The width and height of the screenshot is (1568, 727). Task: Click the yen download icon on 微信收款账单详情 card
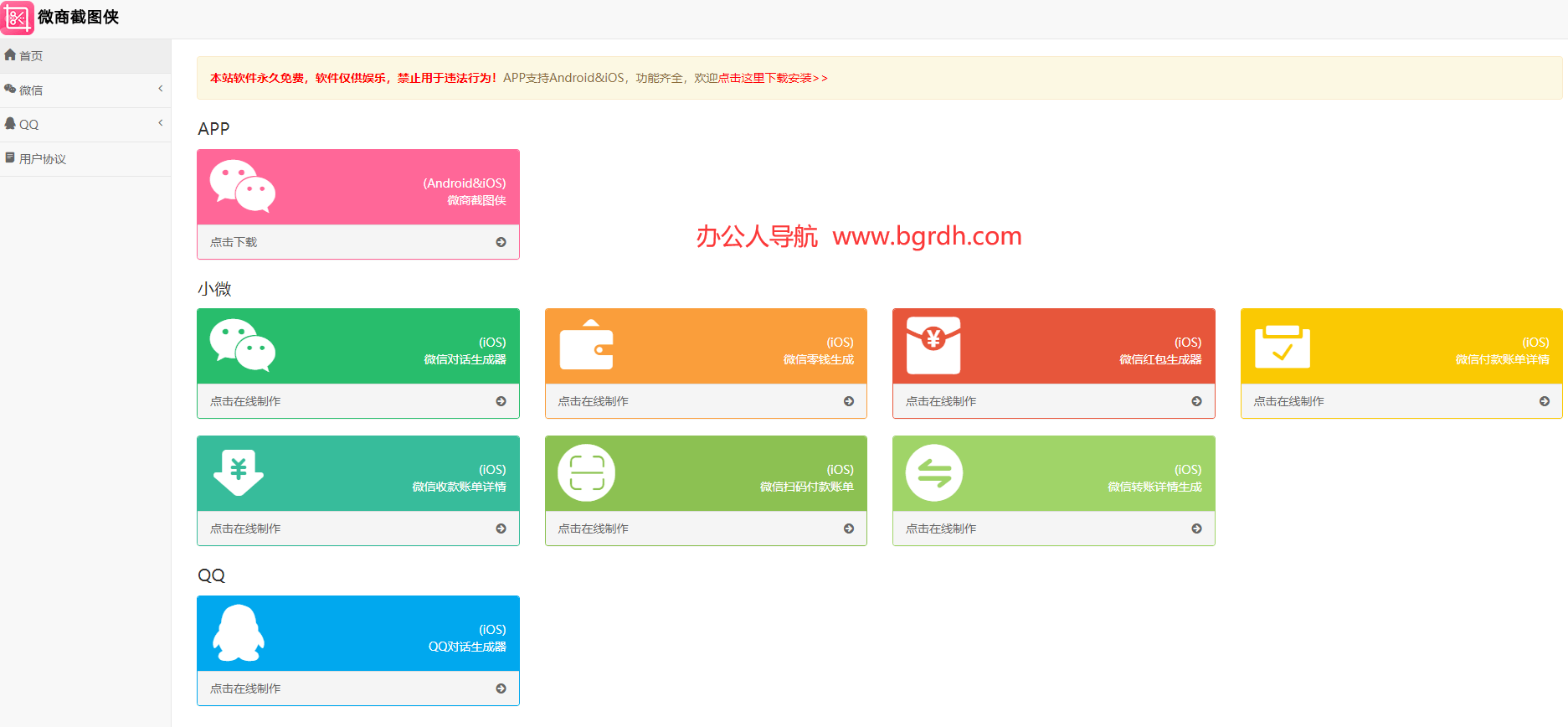[x=239, y=472]
